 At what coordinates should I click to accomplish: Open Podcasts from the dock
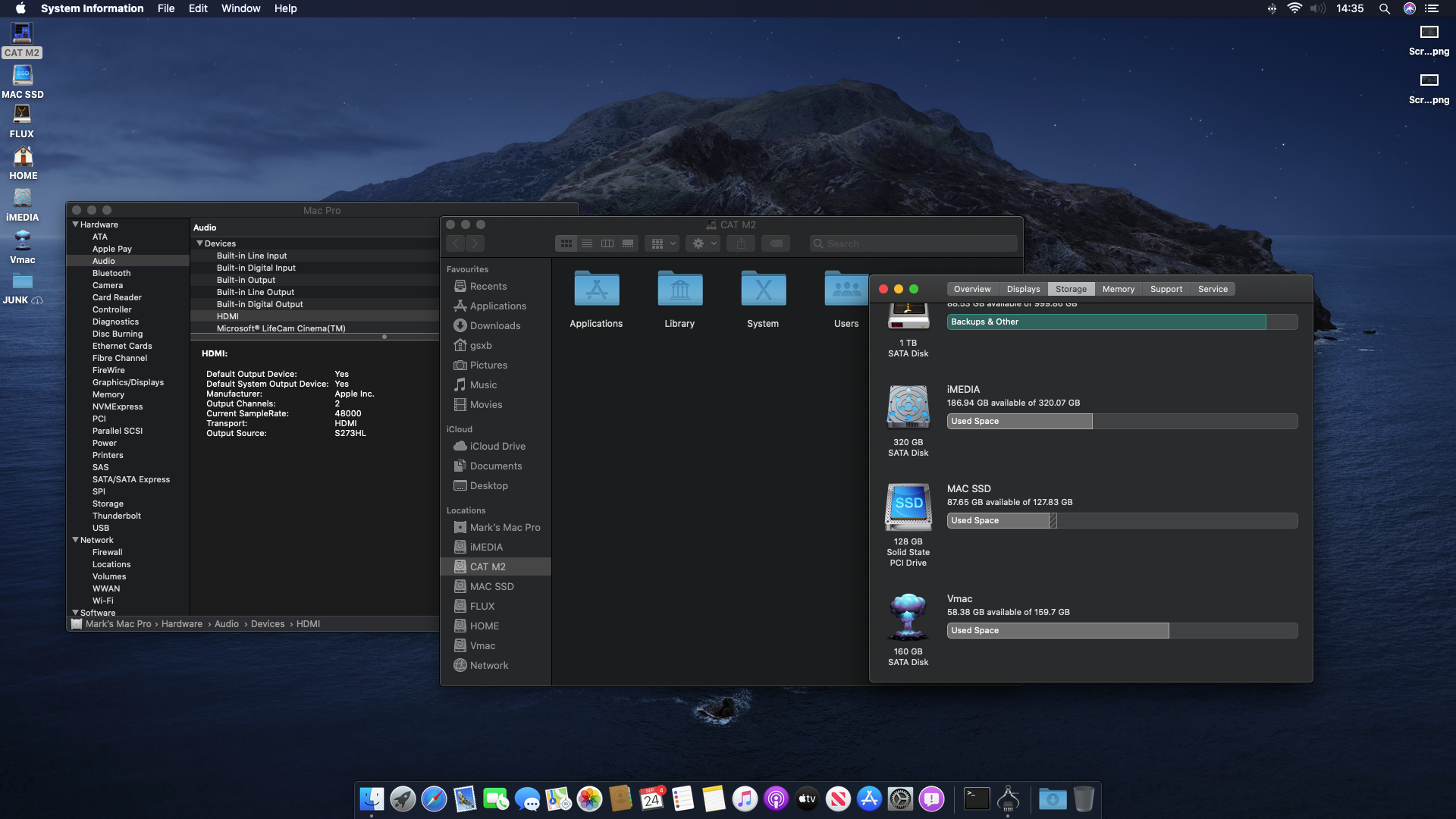point(776,799)
